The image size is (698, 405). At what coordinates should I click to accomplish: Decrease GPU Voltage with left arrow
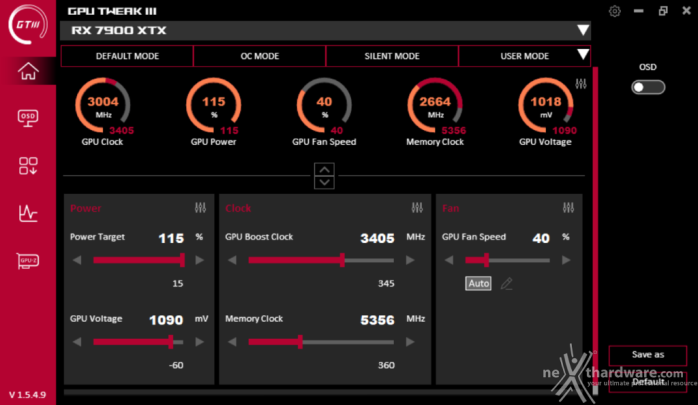point(77,342)
